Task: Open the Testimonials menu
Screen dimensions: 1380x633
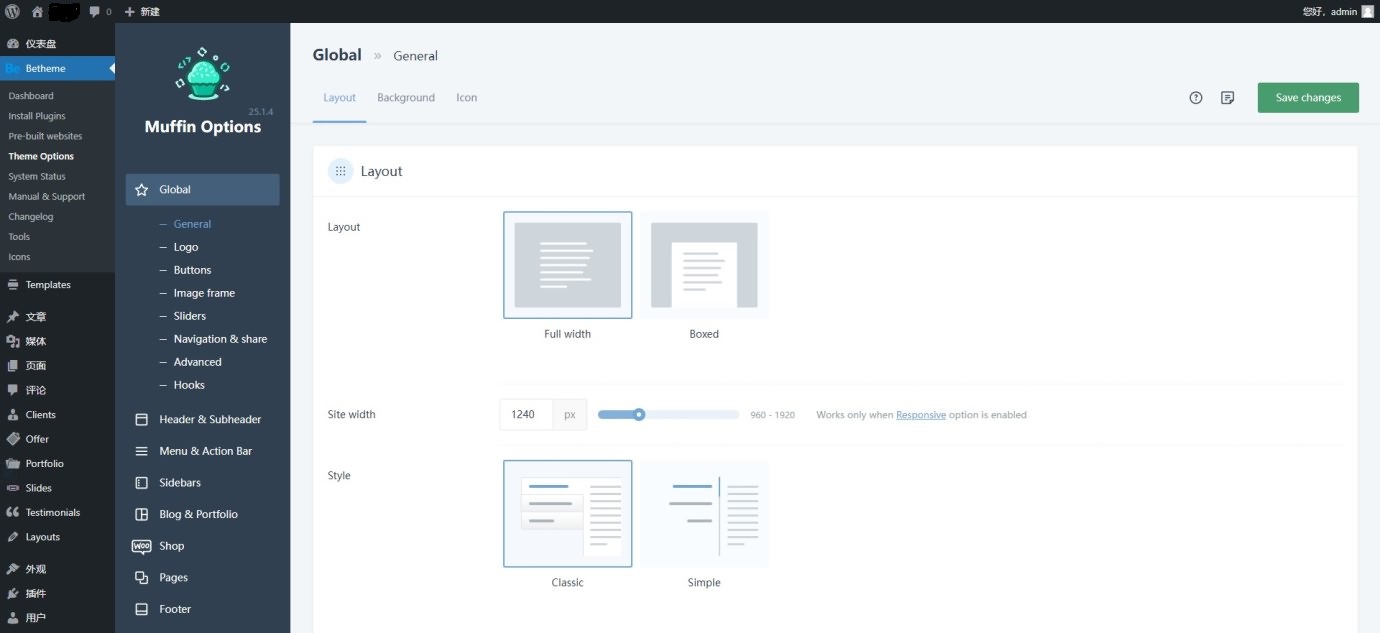Action: 57,513
